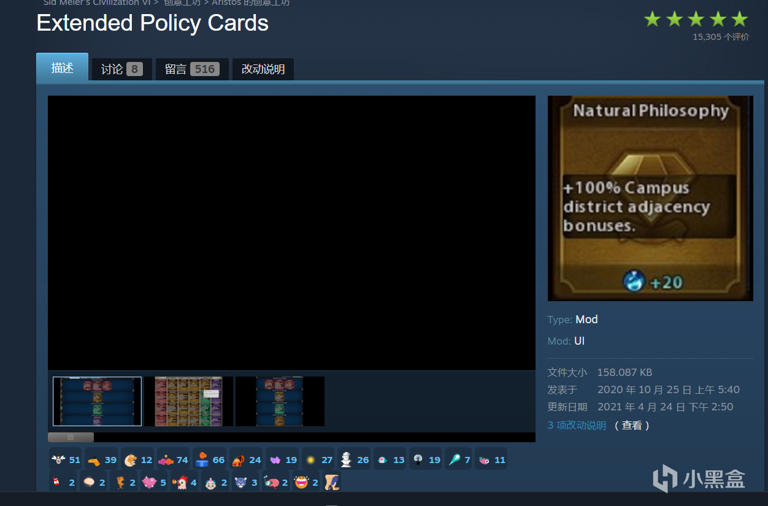Screen dimensions: 768x506
Task: Click the (查看) link
Action: click(x=632, y=425)
